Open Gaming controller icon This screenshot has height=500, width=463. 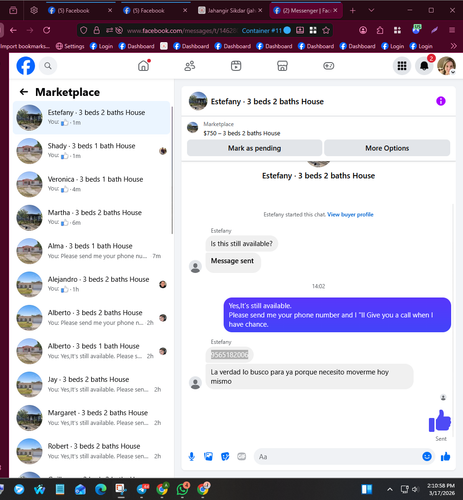tap(329, 66)
